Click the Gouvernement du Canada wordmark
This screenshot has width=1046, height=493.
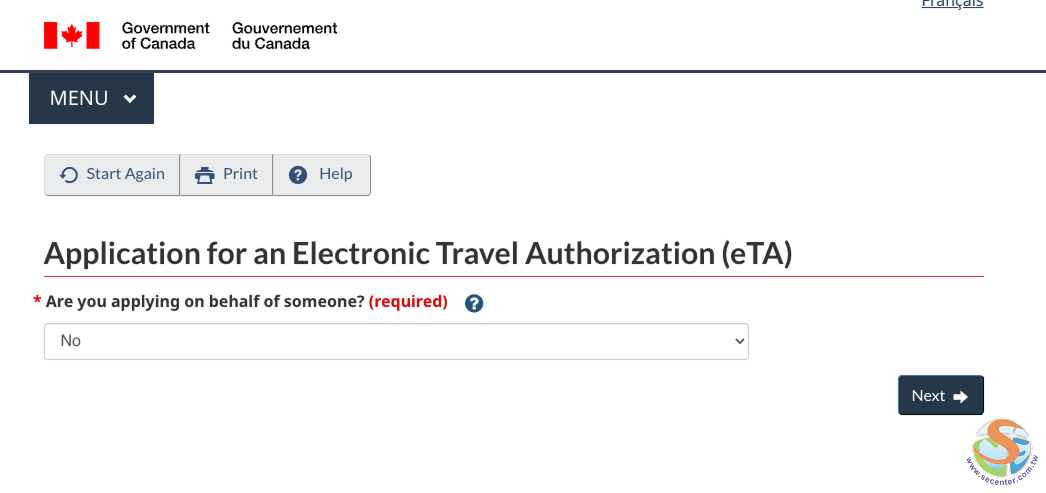[284, 36]
